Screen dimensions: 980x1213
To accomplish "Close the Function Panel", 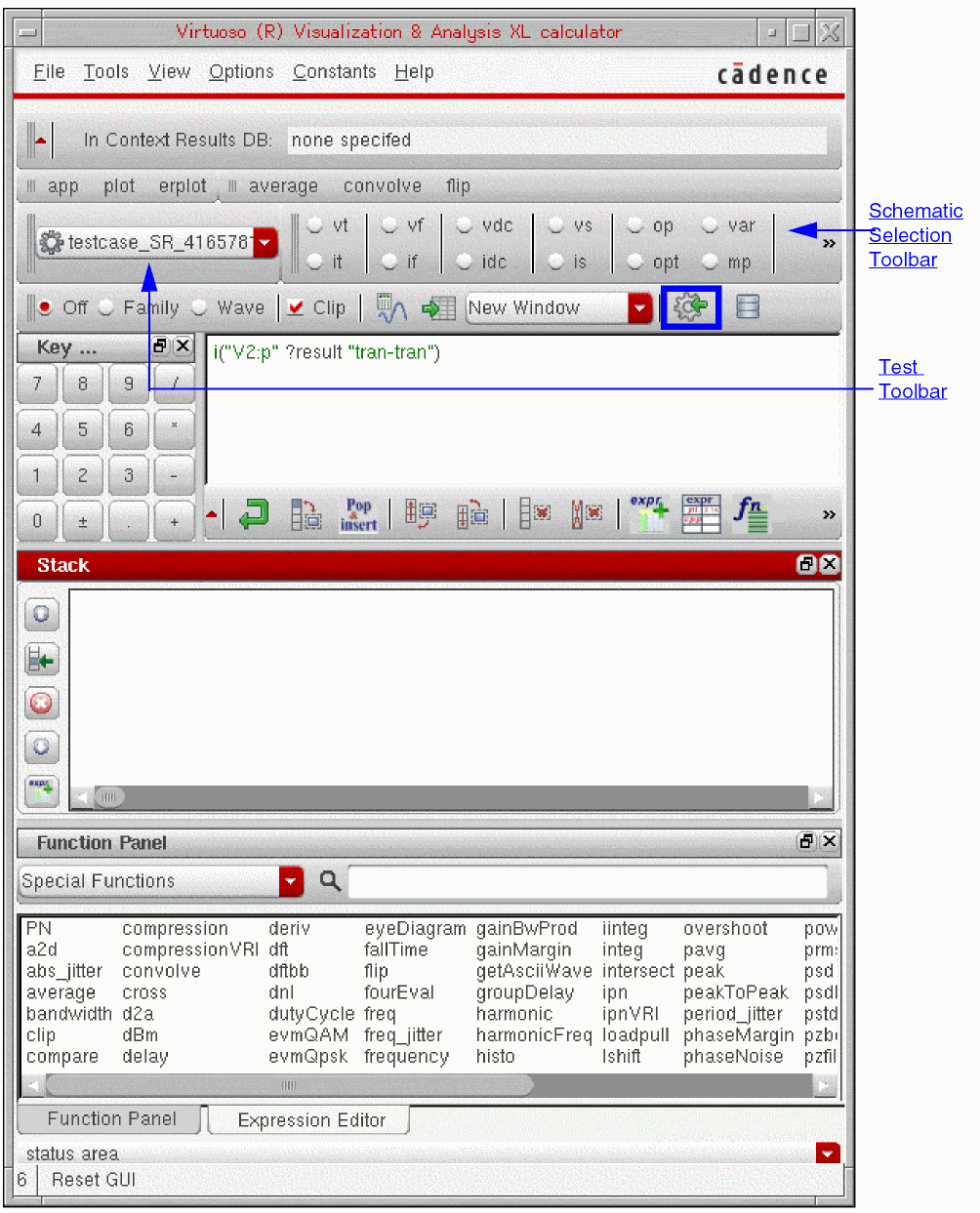I will pyautogui.click(x=829, y=841).
